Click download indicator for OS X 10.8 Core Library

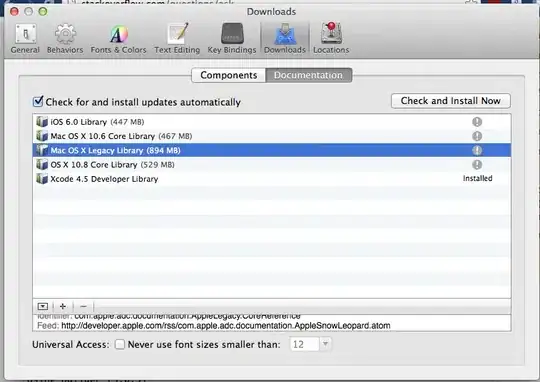(477, 165)
